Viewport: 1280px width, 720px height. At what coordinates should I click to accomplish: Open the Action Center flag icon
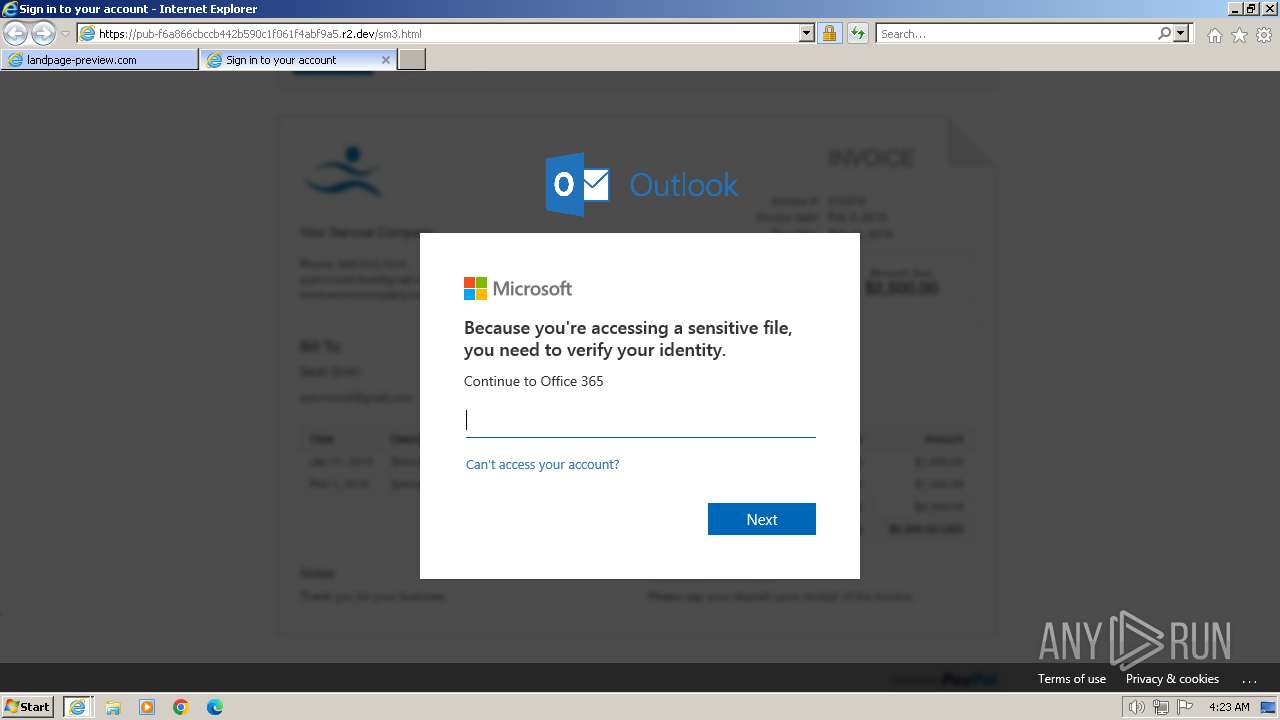1185,707
